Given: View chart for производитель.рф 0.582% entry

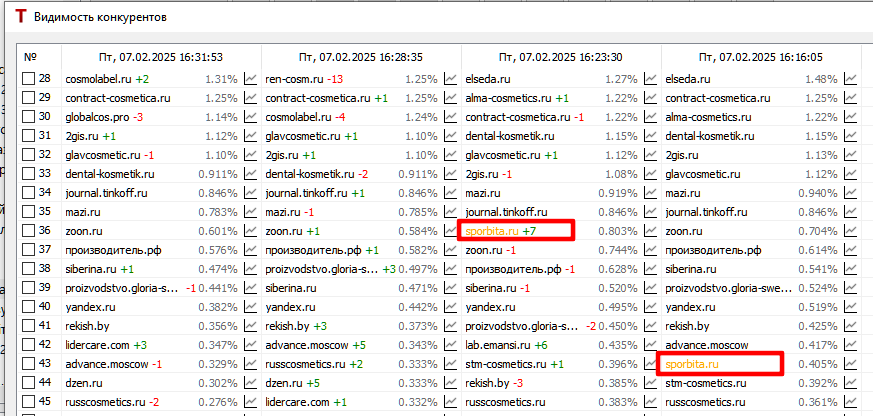Looking at the screenshot, I should pos(450,250).
